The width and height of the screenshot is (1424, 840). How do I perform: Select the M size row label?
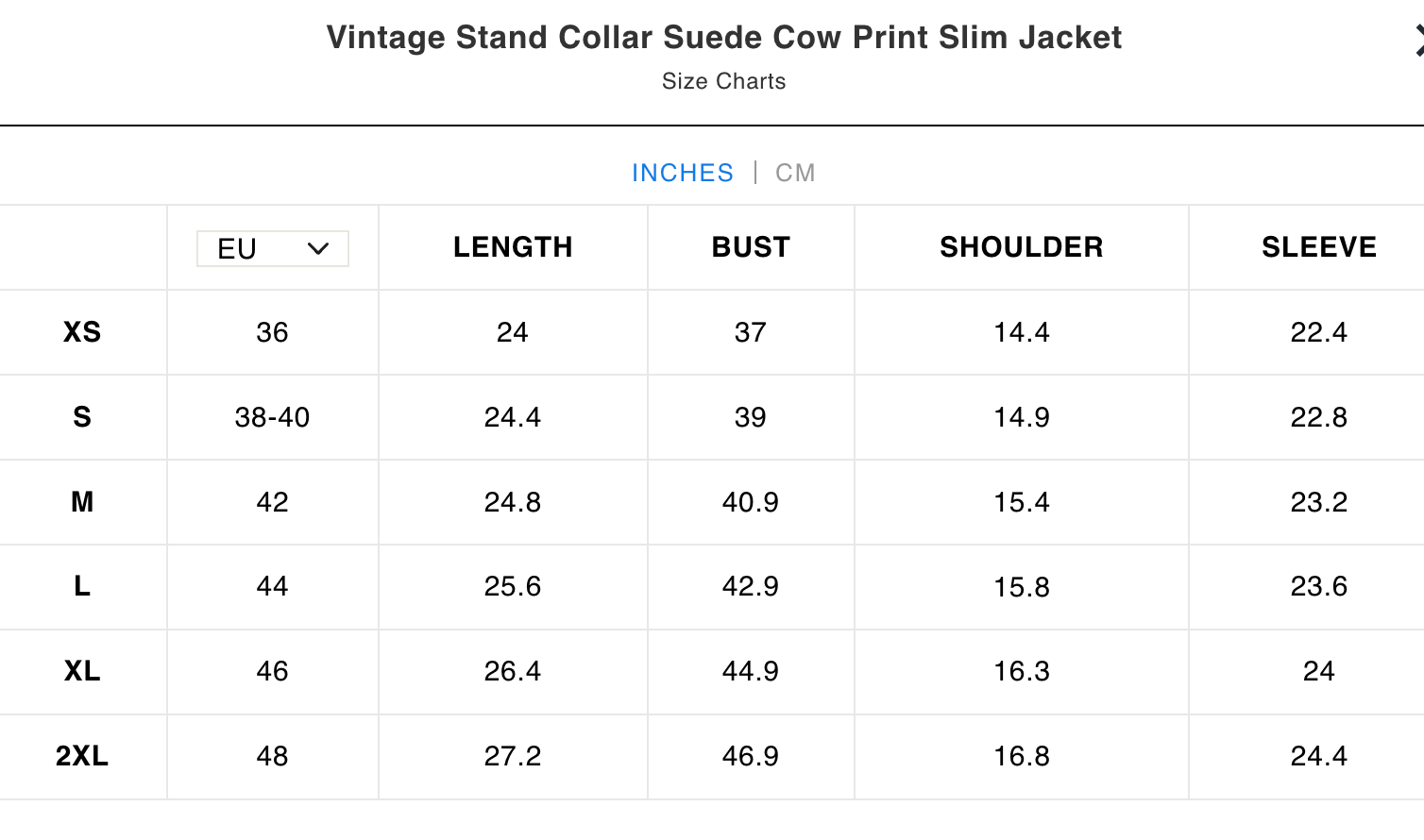click(82, 502)
